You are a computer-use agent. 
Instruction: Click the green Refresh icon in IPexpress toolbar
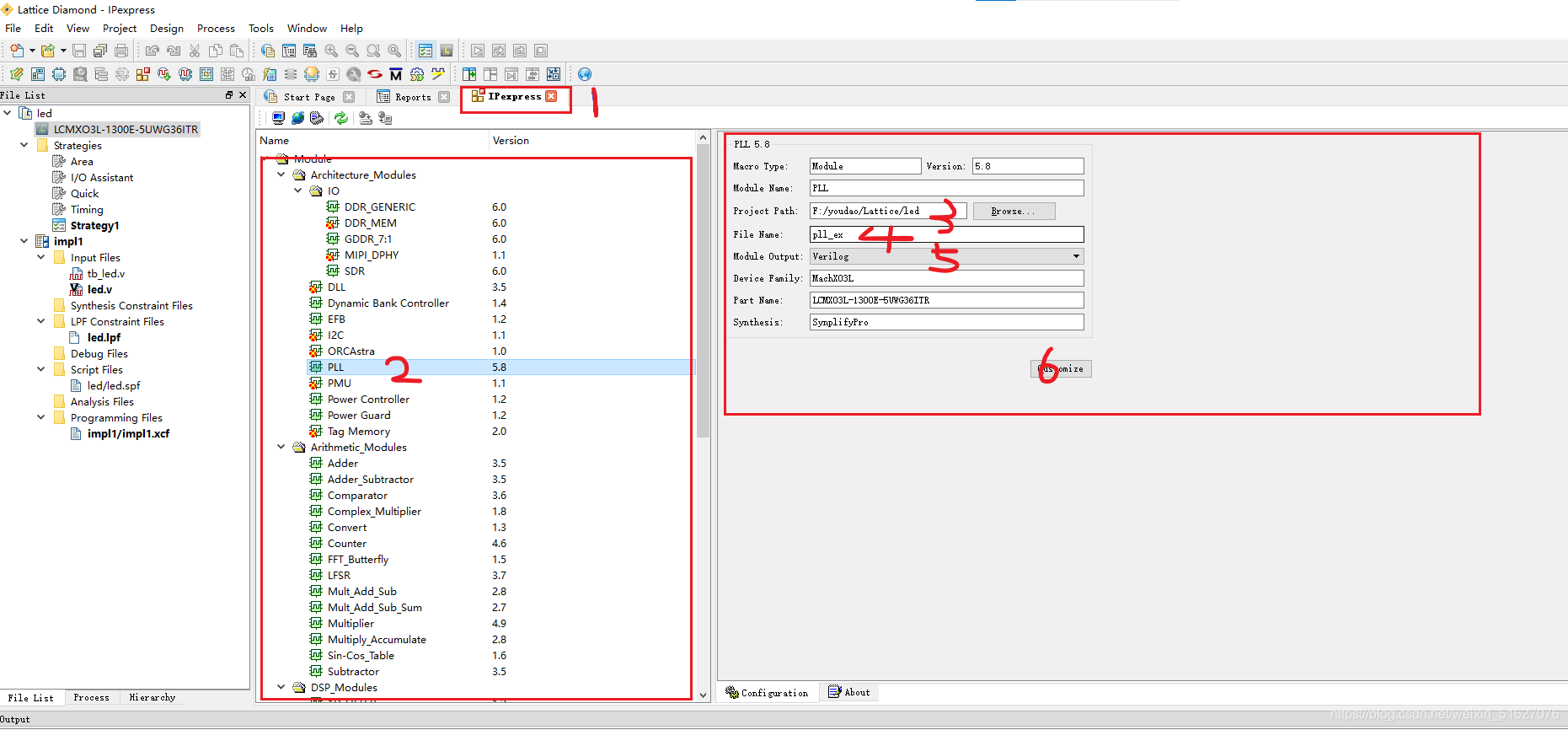pos(340,118)
